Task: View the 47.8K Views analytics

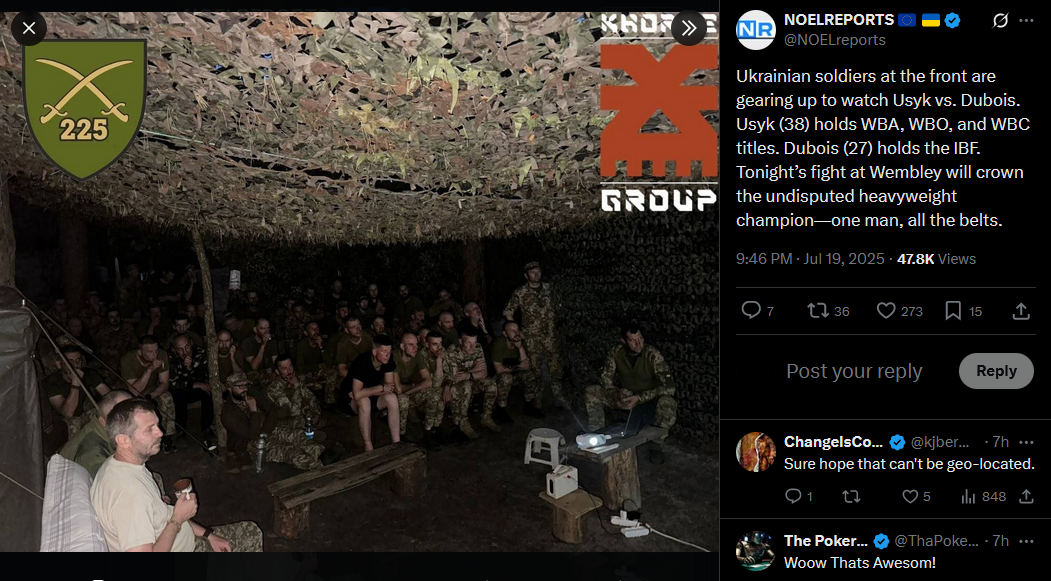Action: click(x=936, y=259)
